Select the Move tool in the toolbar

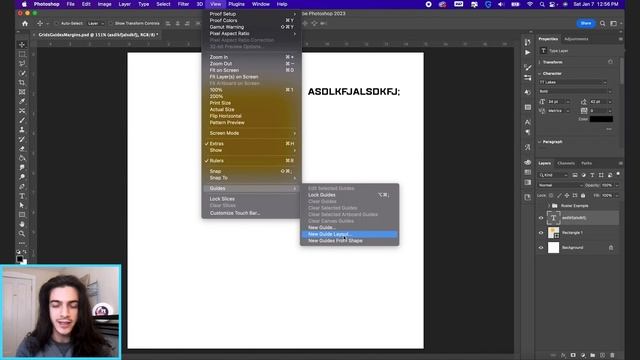pyautogui.click(x=22, y=44)
